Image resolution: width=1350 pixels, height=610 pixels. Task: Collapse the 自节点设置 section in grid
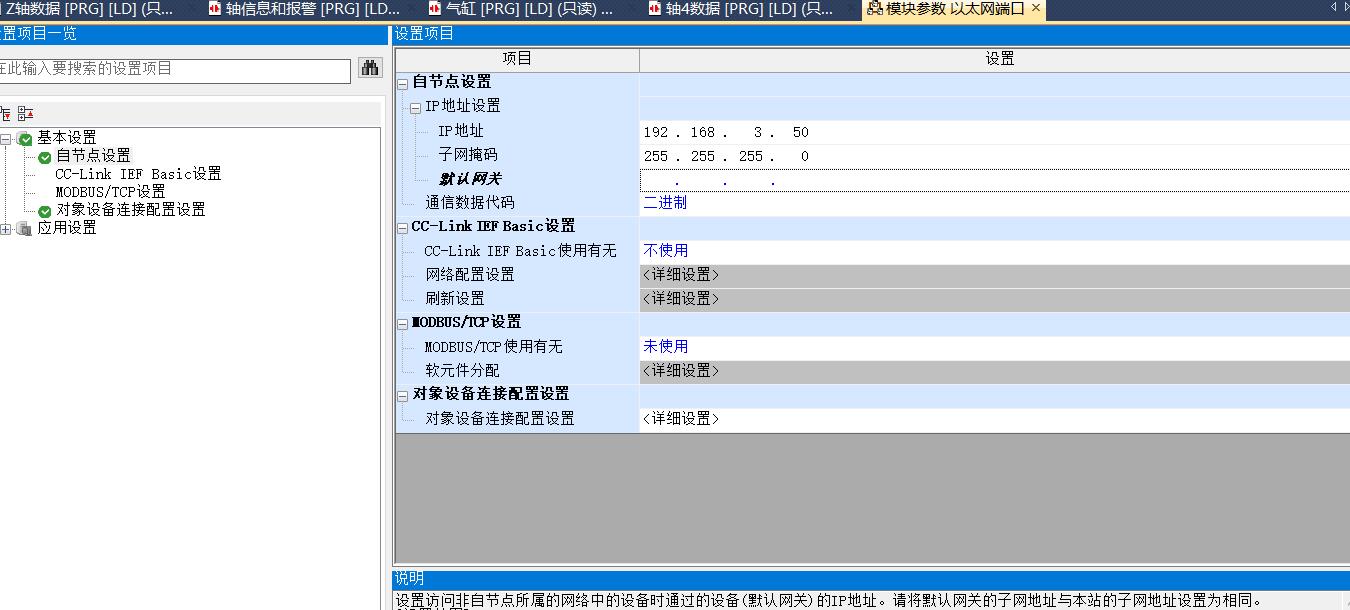[x=403, y=83]
